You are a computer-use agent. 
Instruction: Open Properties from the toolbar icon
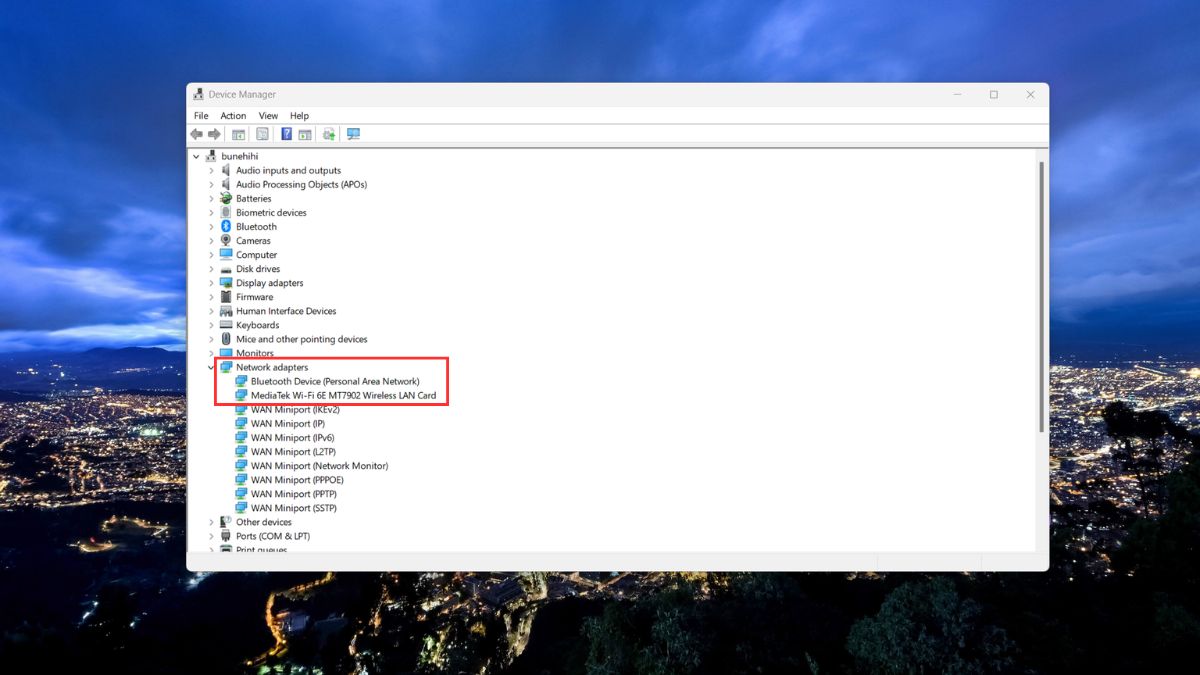(262, 134)
